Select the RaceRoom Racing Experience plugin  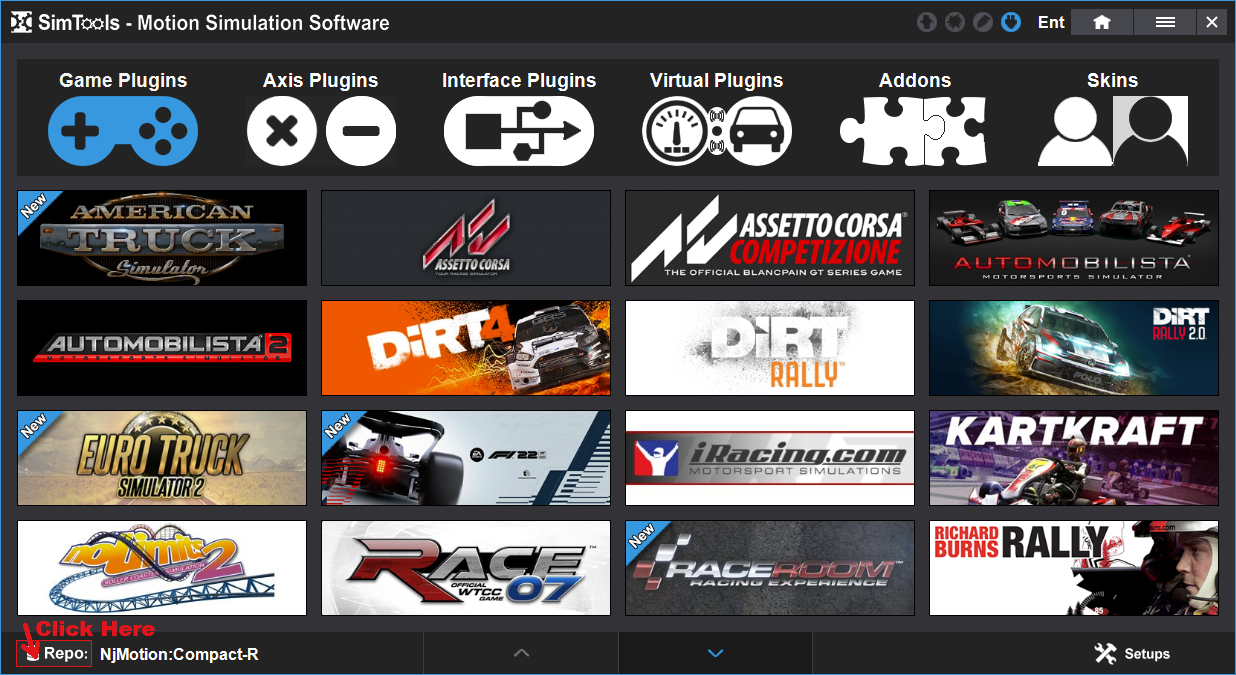[x=770, y=568]
